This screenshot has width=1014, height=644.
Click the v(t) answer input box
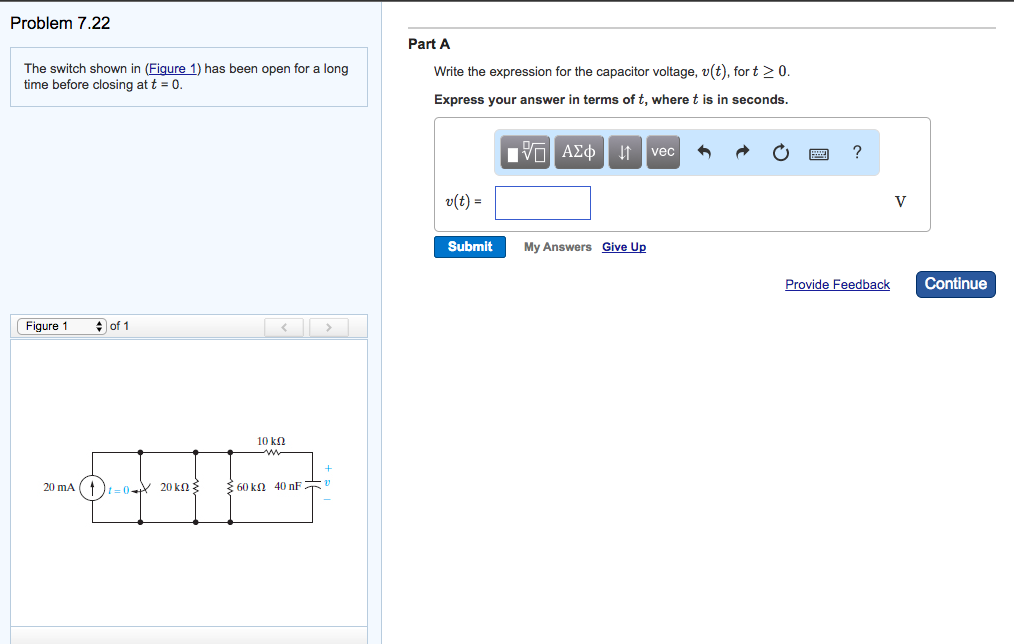point(542,202)
